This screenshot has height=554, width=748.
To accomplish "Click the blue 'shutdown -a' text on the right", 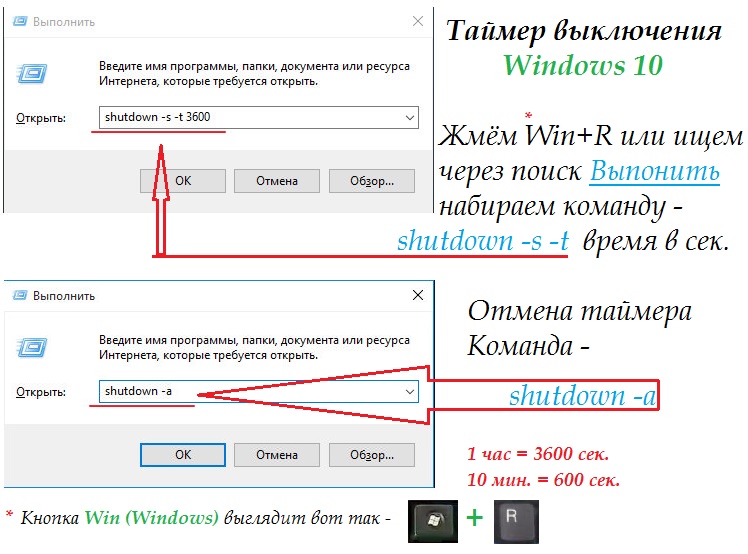I will tap(582, 396).
